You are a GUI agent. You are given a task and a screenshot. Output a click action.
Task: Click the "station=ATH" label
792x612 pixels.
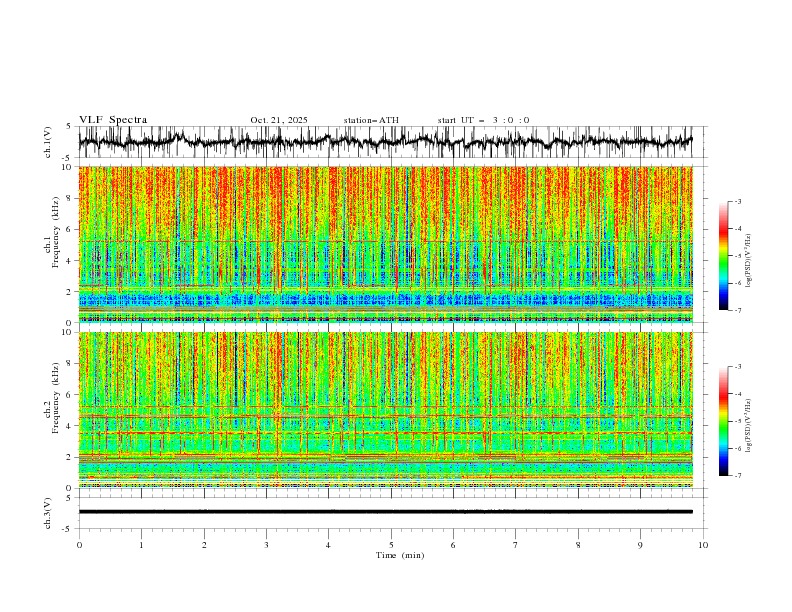point(371,120)
